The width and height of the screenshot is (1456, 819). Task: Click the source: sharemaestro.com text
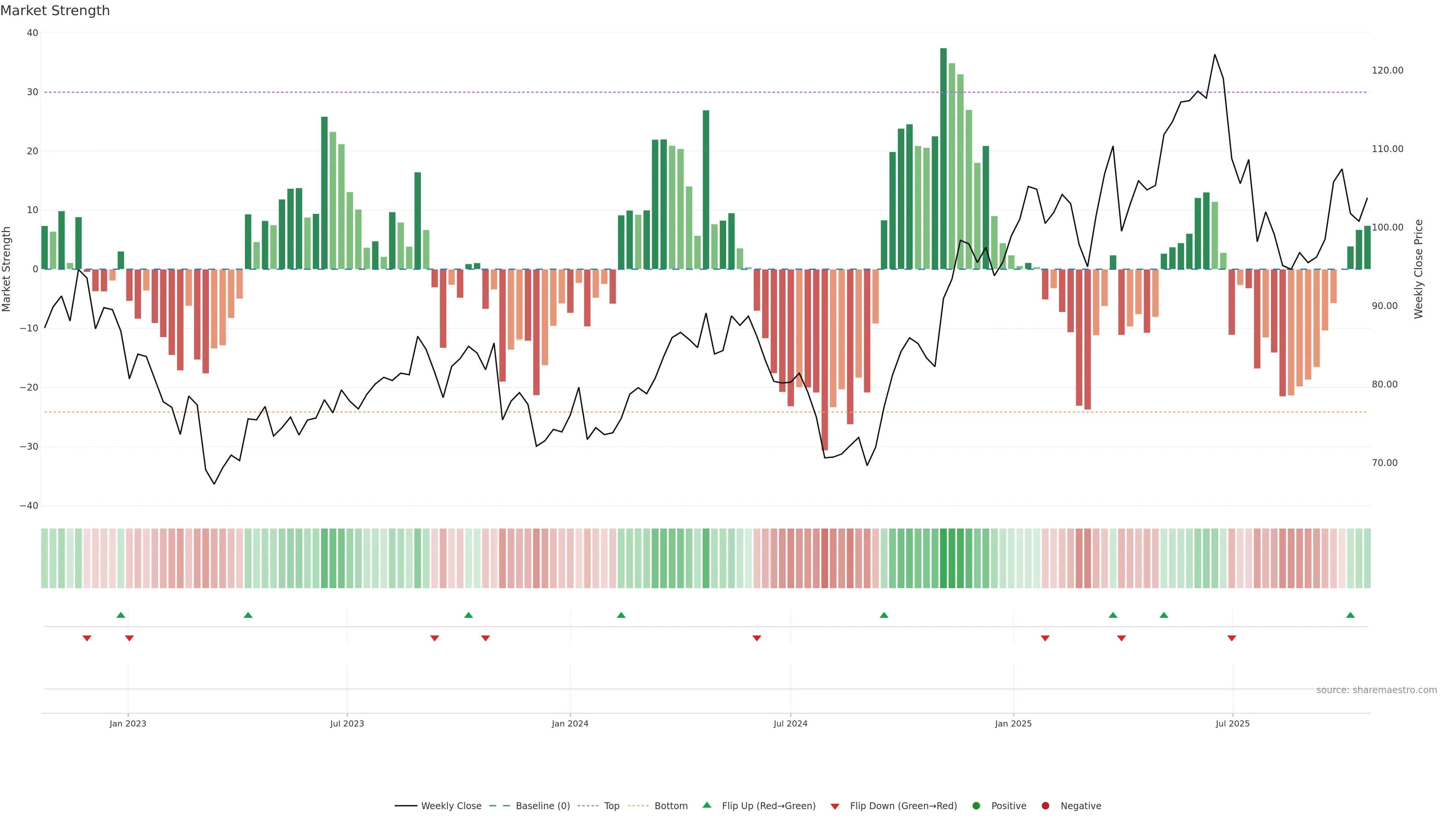pyautogui.click(x=1376, y=690)
